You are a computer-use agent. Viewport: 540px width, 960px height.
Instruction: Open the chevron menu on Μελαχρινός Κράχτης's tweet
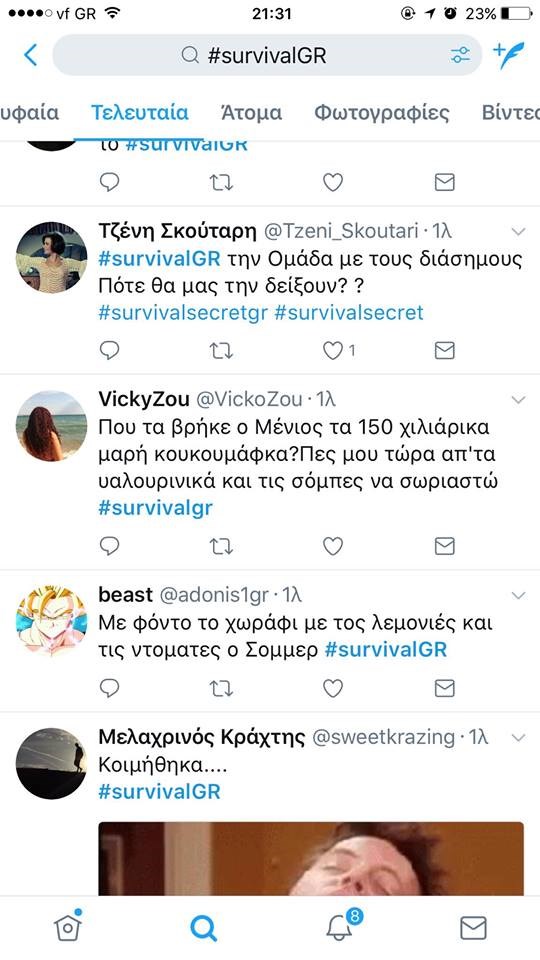[x=518, y=738]
